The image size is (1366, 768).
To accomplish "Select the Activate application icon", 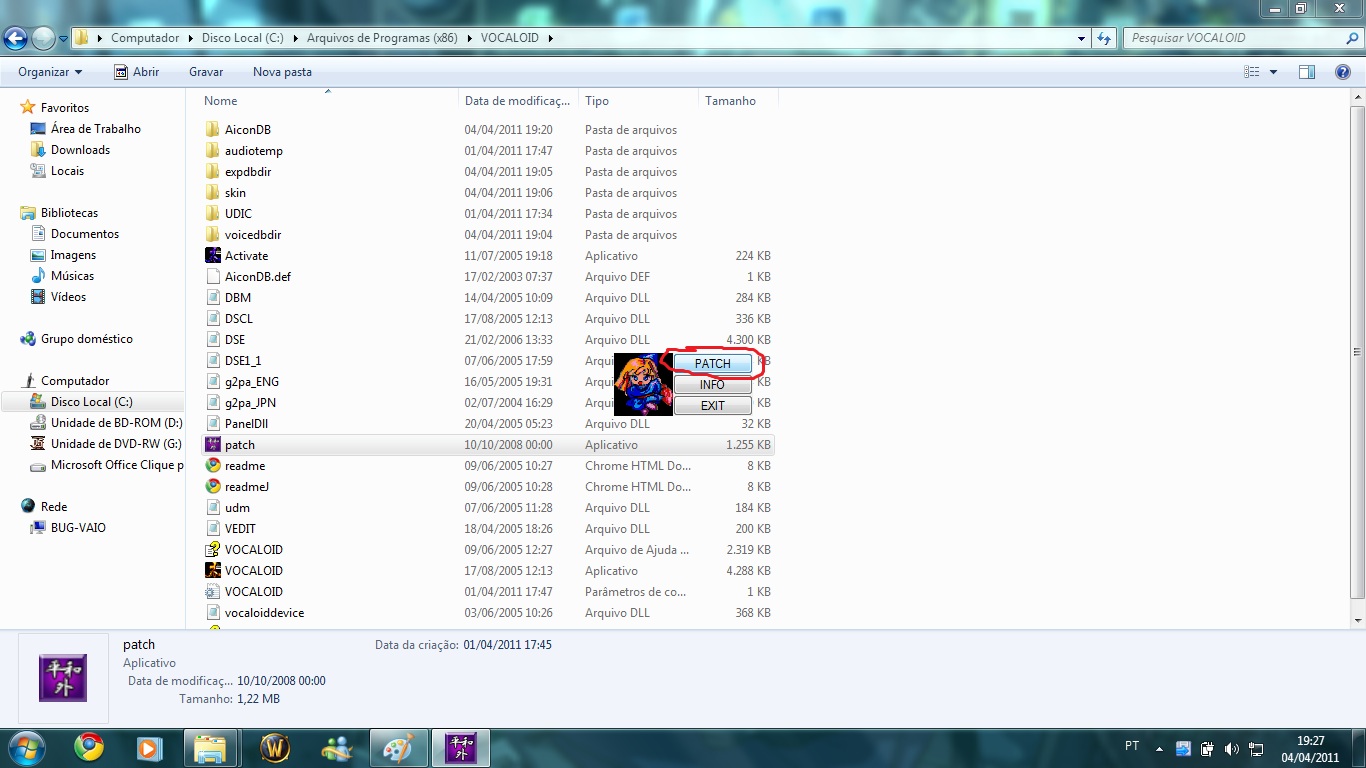I will (x=213, y=255).
